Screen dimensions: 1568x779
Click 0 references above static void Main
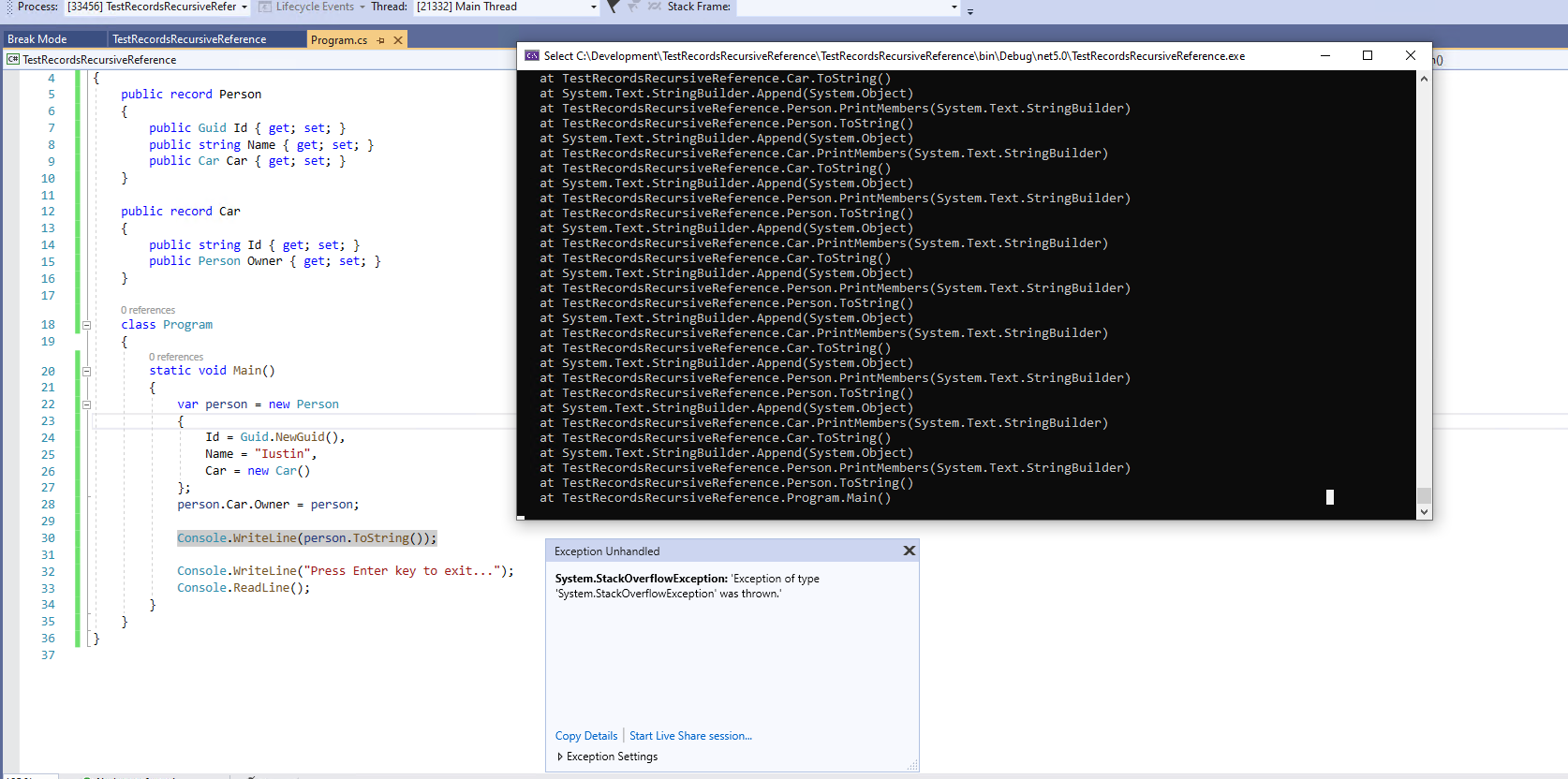[x=176, y=357]
